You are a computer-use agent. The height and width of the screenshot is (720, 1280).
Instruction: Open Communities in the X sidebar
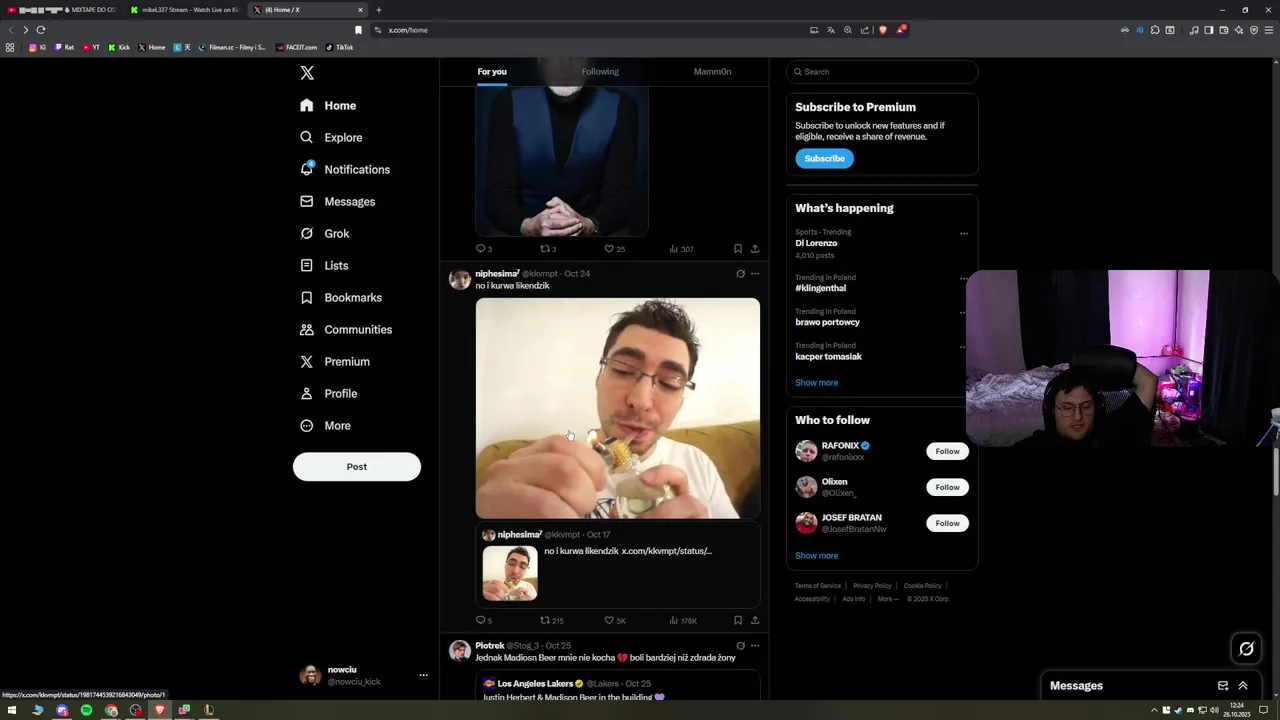[x=346, y=329]
